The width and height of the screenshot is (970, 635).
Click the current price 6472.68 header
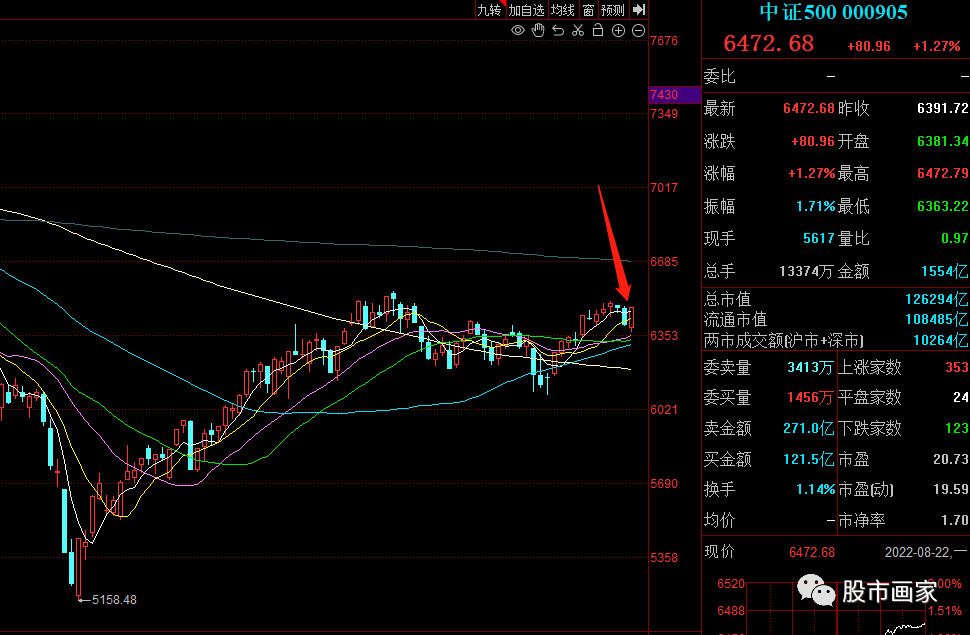[768, 43]
